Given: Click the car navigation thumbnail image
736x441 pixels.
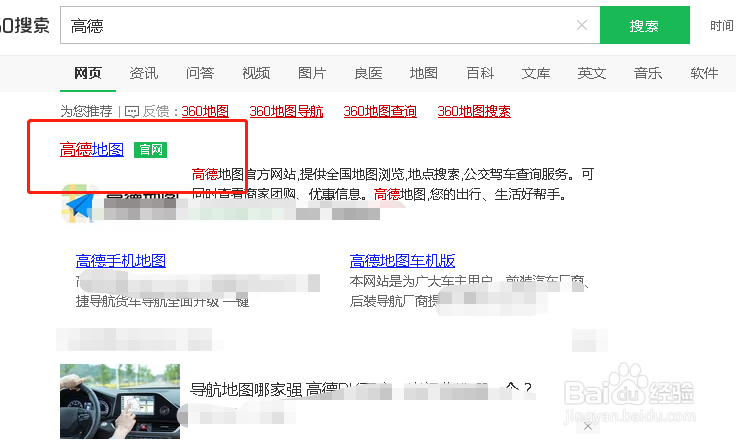Looking at the screenshot, I should [120, 401].
